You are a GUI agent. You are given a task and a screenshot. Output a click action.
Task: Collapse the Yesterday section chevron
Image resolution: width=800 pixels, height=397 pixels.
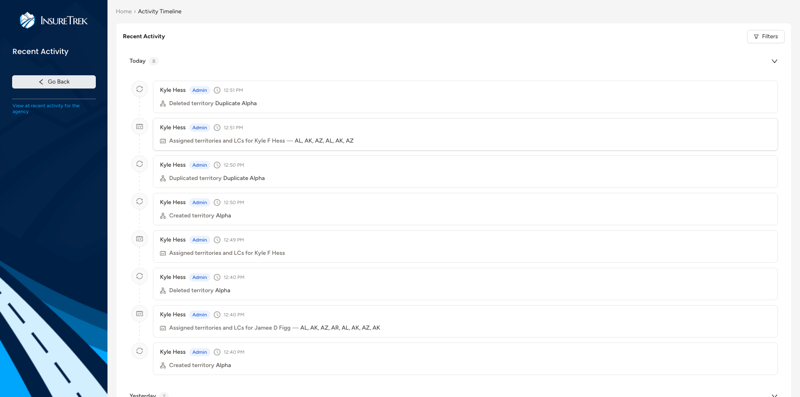(774, 395)
